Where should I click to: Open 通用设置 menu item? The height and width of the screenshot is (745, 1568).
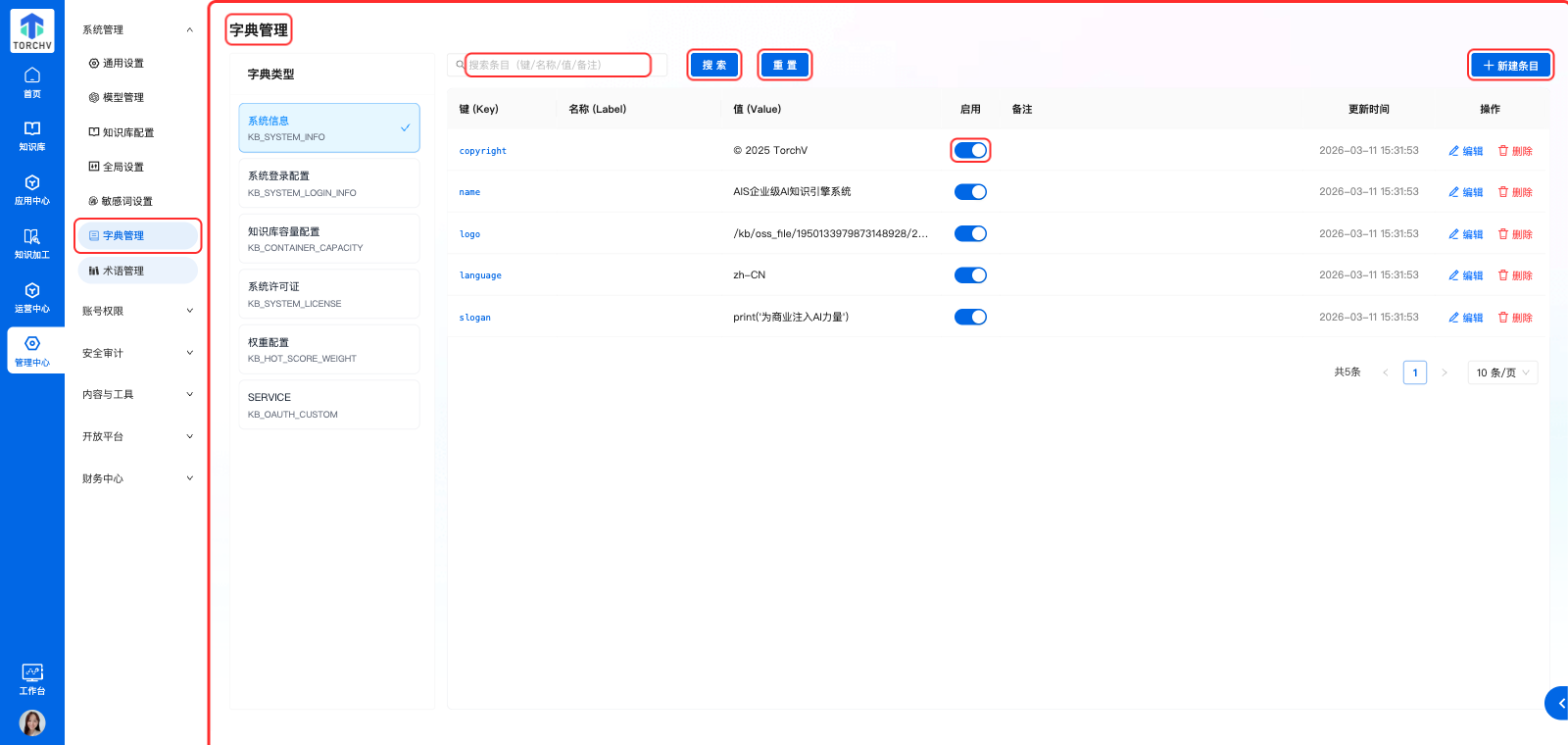click(x=137, y=63)
